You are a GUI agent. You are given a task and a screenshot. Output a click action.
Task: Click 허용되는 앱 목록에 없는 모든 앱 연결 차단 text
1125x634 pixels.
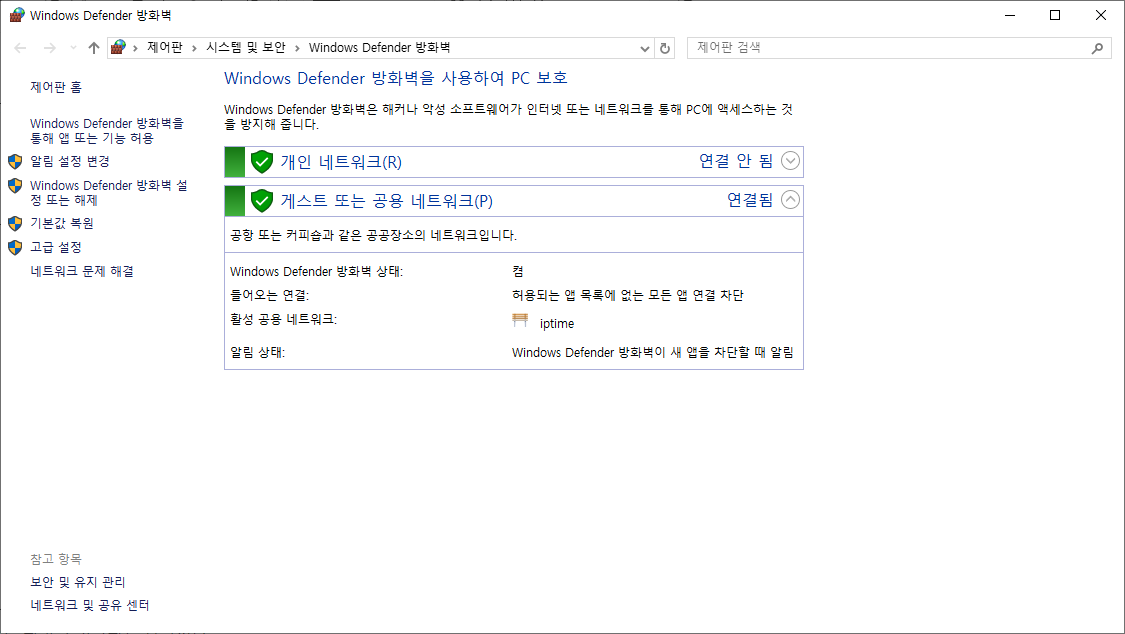pos(628,295)
